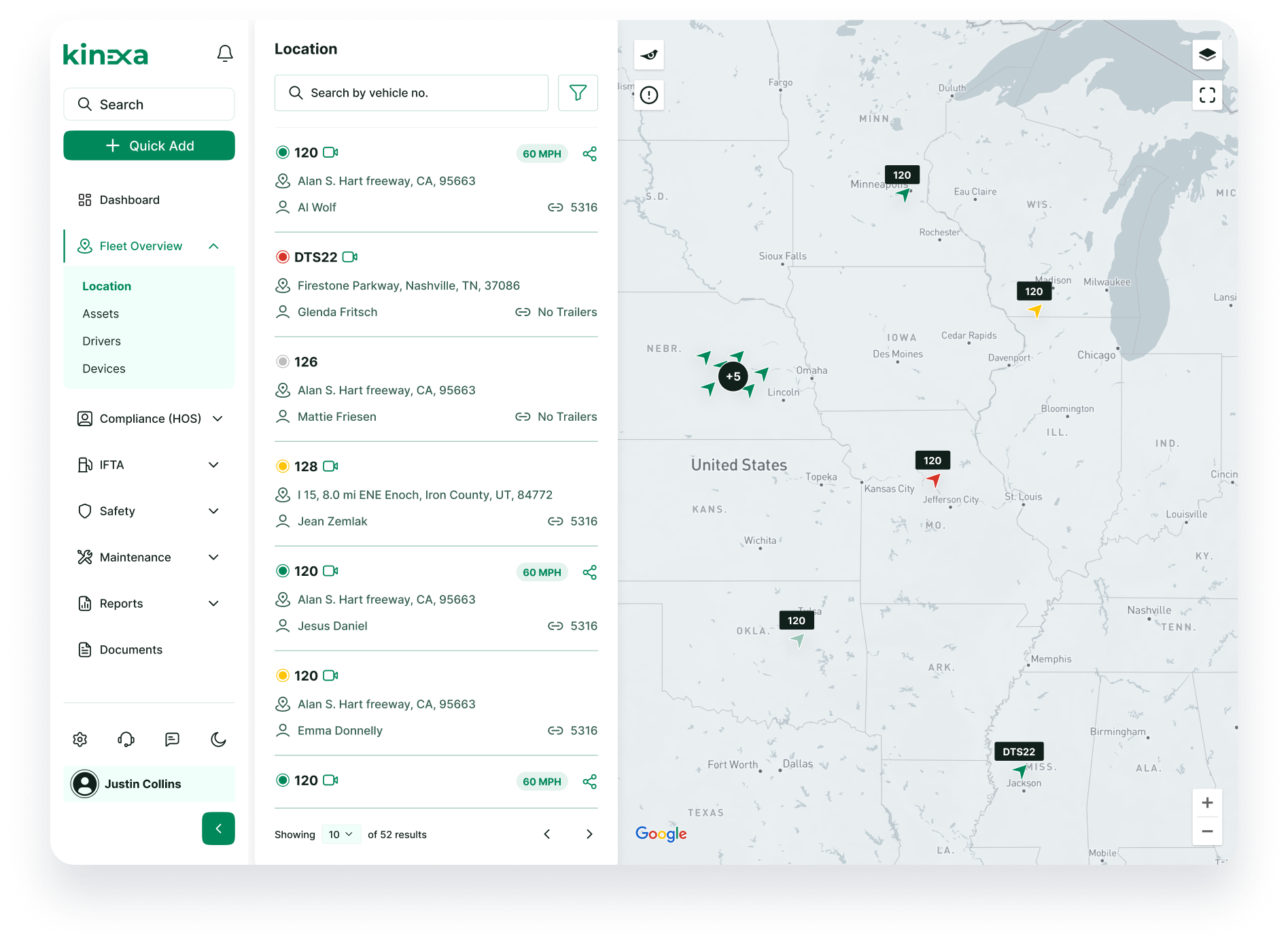Enable dark mode with the moon icon
The width and height of the screenshot is (1288, 945).
click(x=217, y=739)
